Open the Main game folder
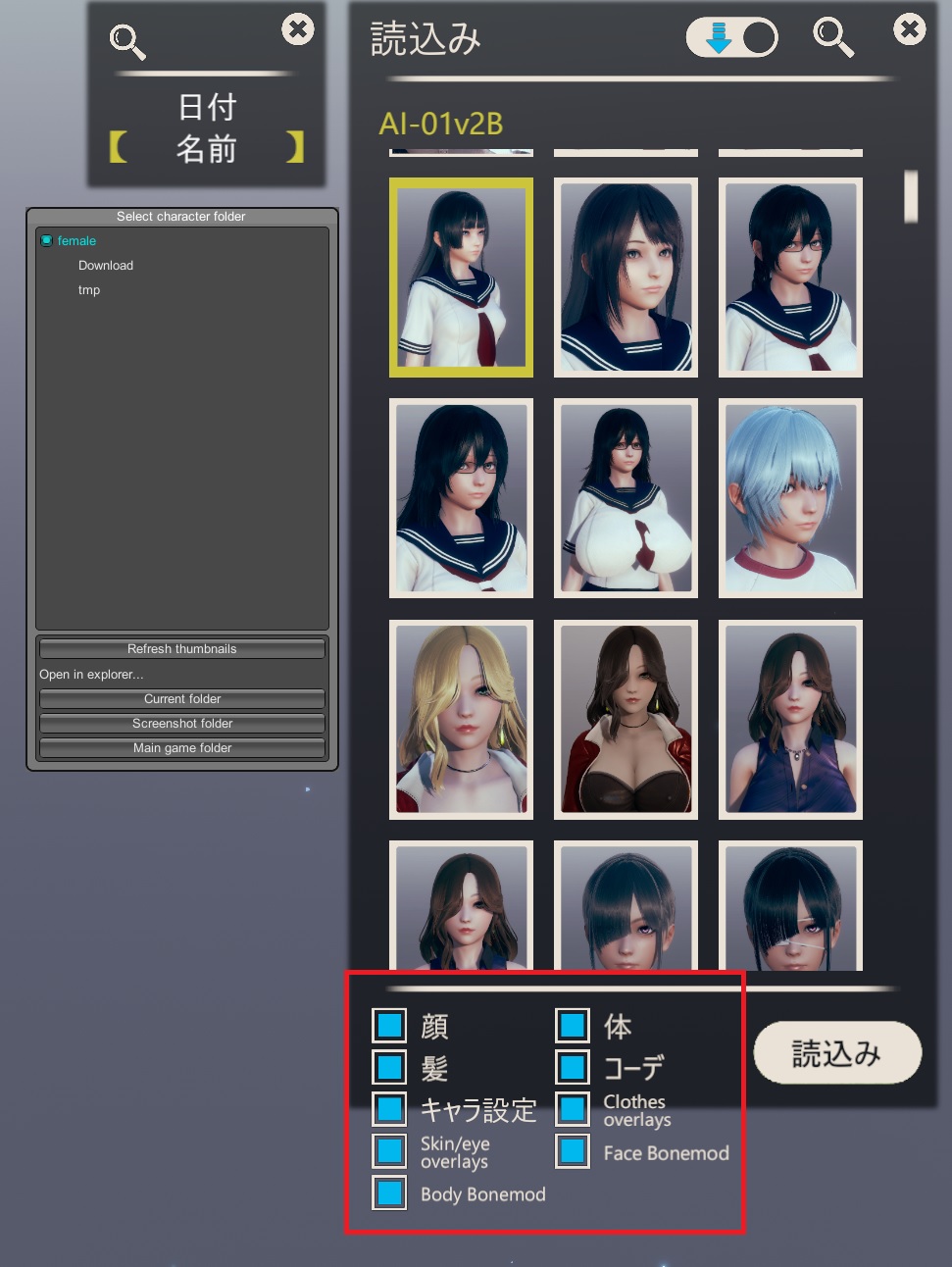Screen dimensions: 952x1267 coord(182,748)
